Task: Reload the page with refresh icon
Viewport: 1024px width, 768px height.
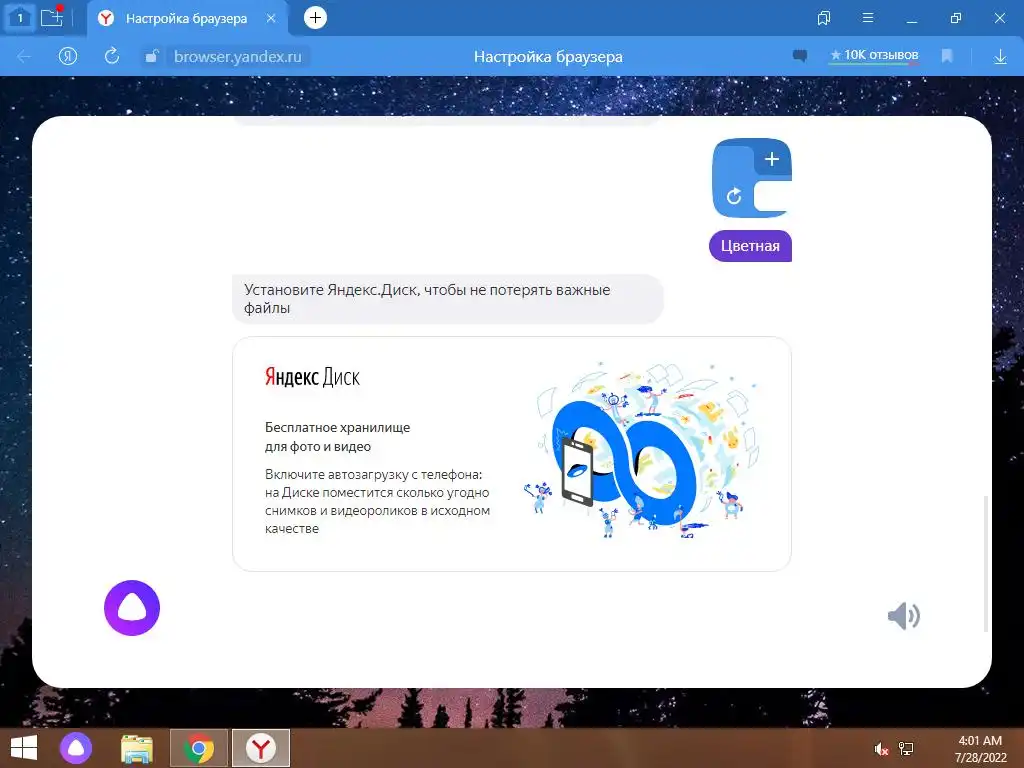Action: click(112, 56)
